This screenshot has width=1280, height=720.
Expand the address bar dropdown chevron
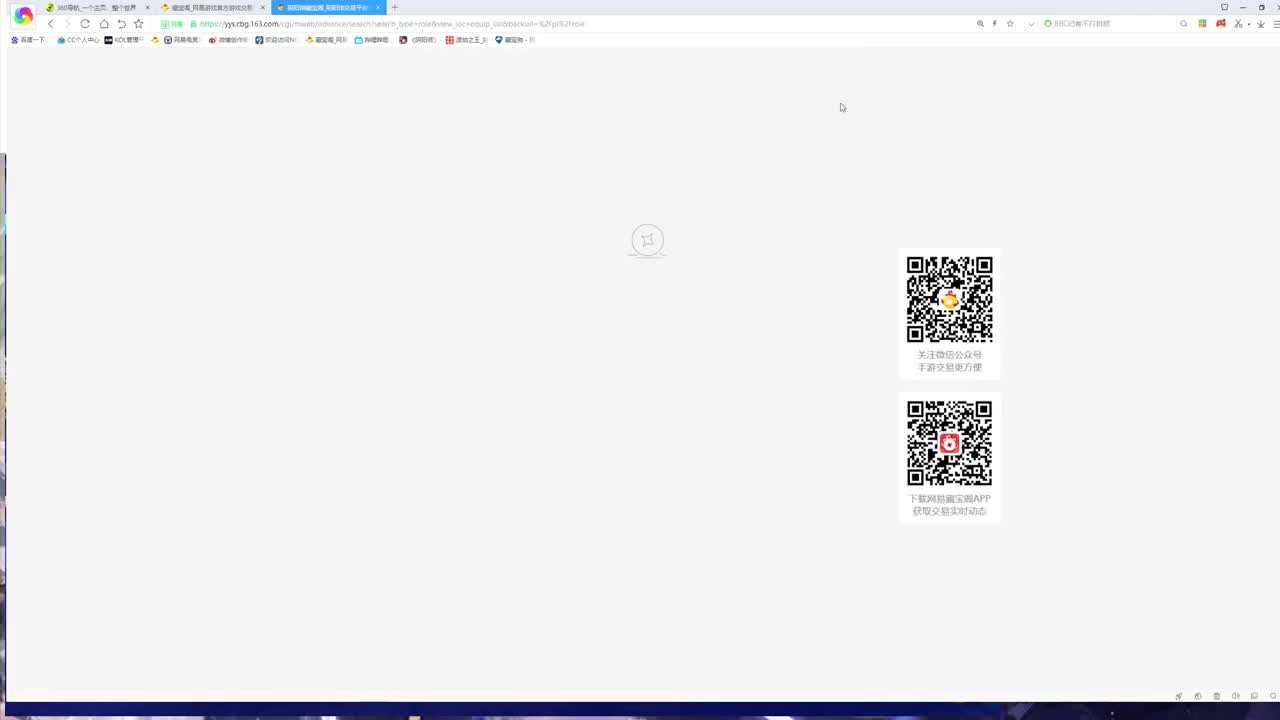(1031, 24)
